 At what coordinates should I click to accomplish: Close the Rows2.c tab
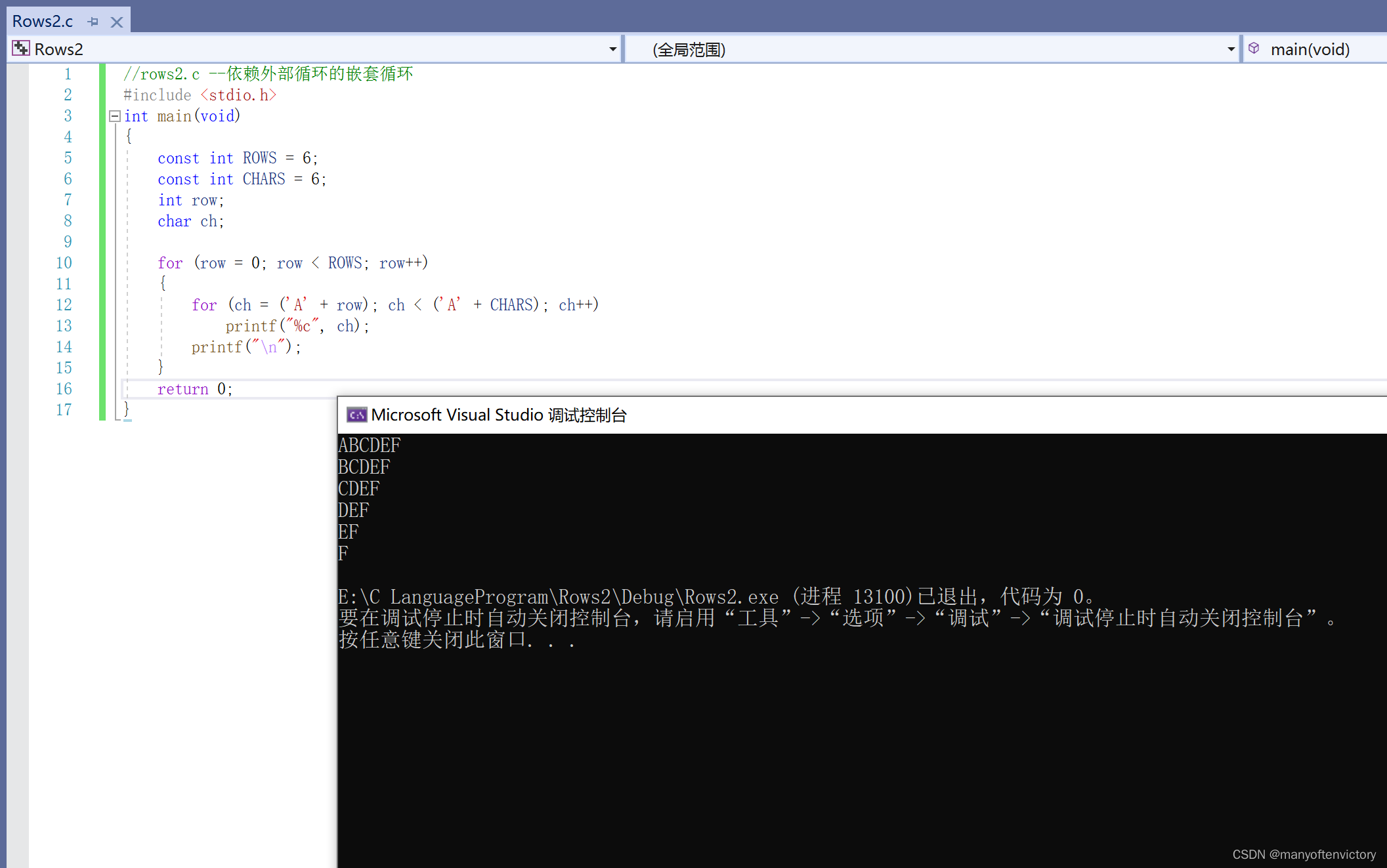point(117,22)
